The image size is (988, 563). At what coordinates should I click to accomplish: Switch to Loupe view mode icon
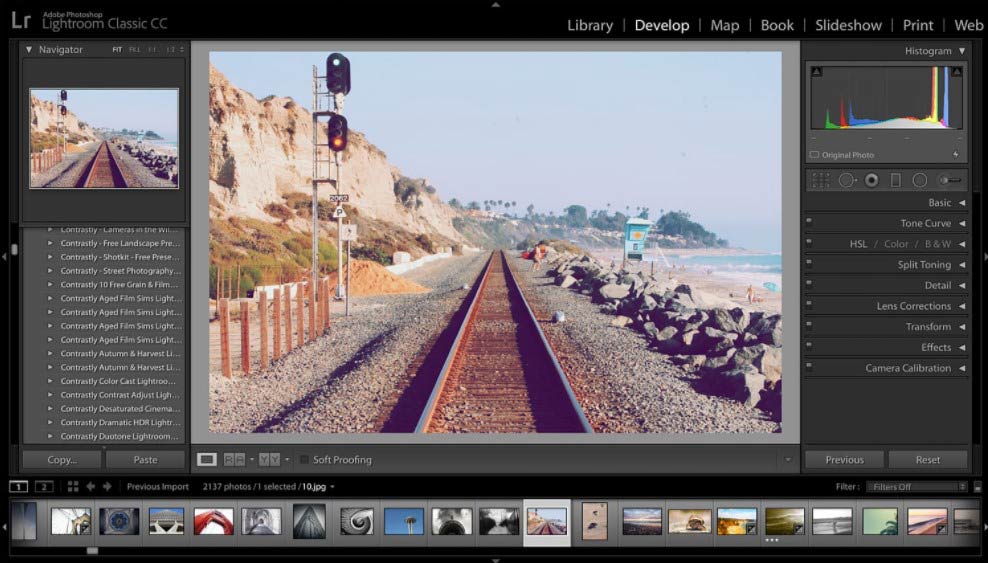coord(207,460)
